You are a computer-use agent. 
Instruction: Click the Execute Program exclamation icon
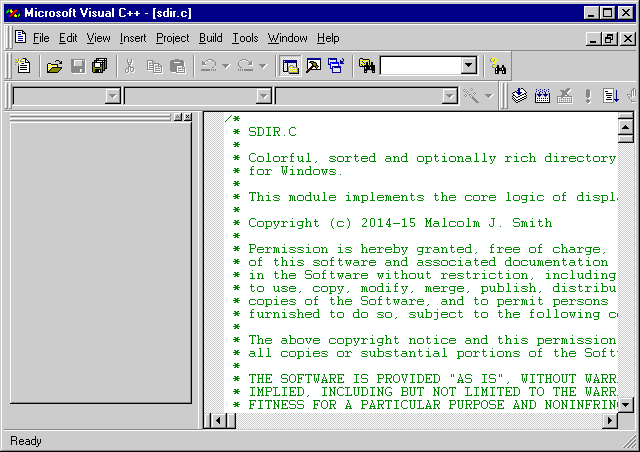[x=588, y=96]
